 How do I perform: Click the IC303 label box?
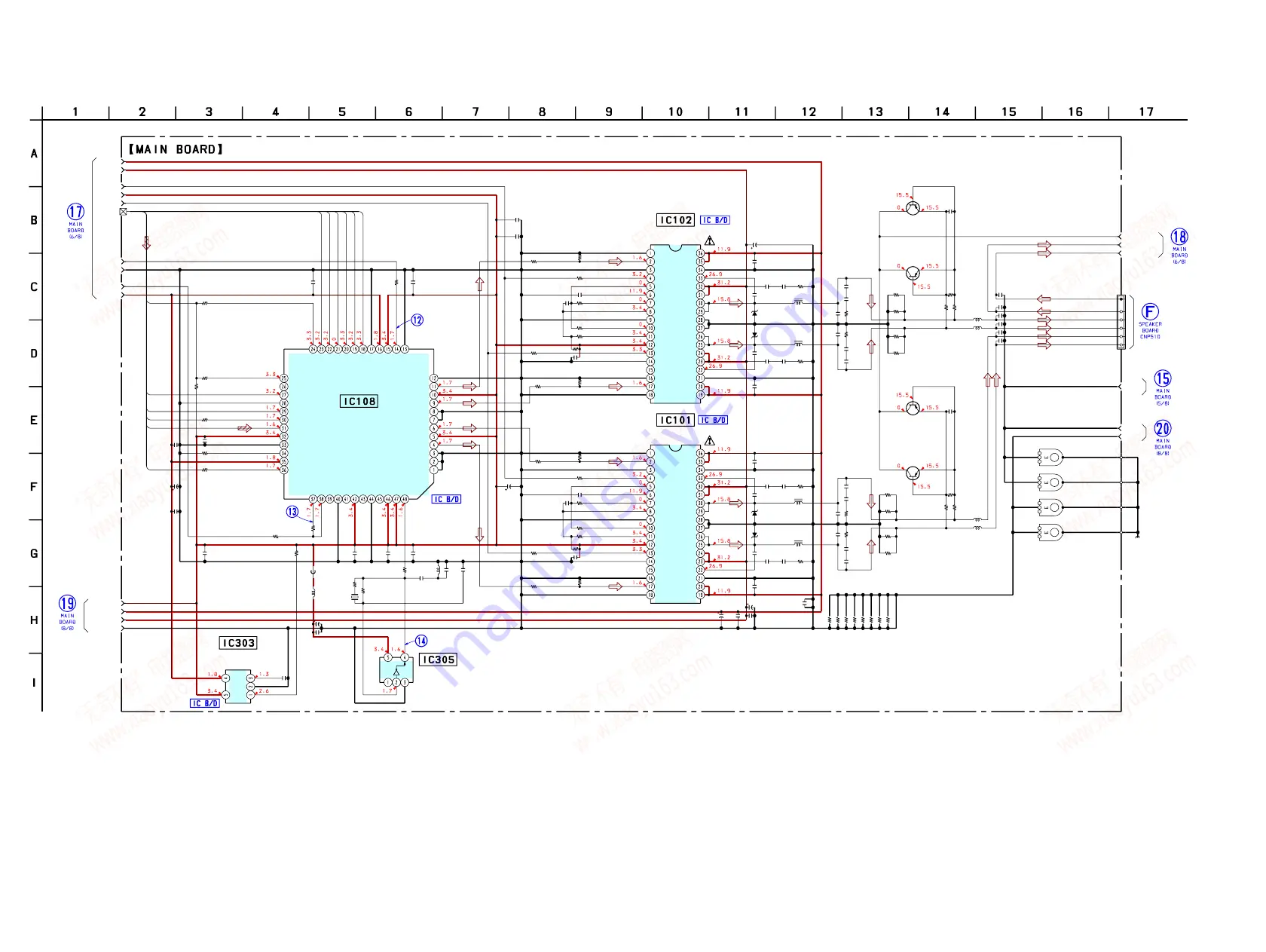pyautogui.click(x=238, y=643)
